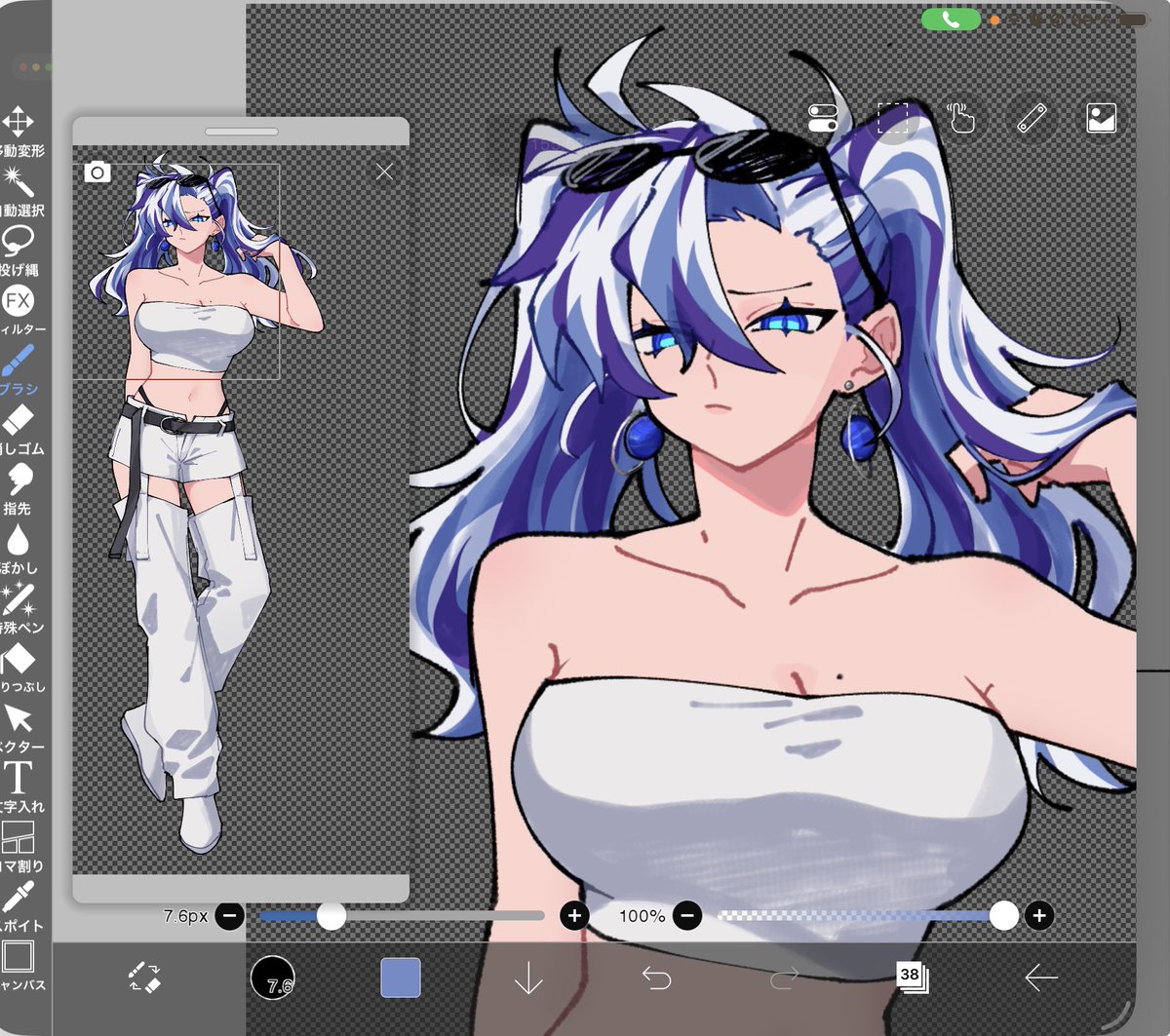1170x1036 pixels.
Task: Open the FX Filter tool
Action: pyautogui.click(x=19, y=309)
